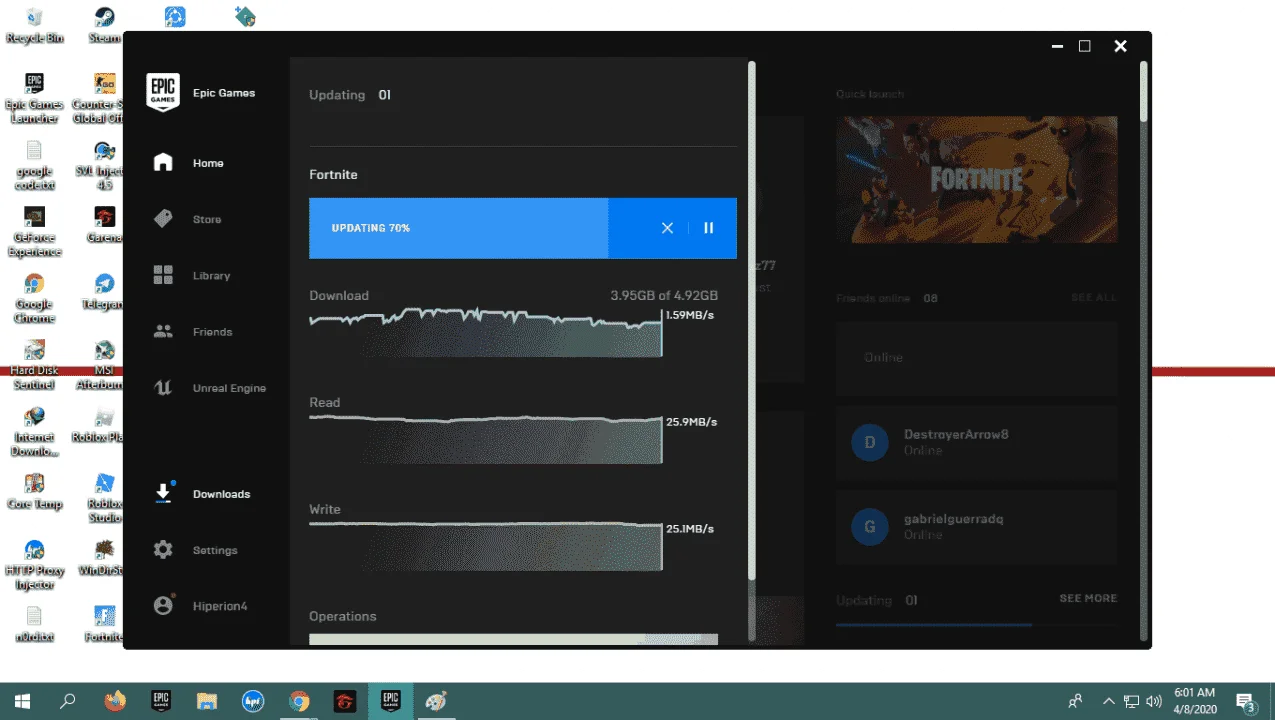
Task: Click the gabrielguerradq friend name
Action: coord(953,519)
